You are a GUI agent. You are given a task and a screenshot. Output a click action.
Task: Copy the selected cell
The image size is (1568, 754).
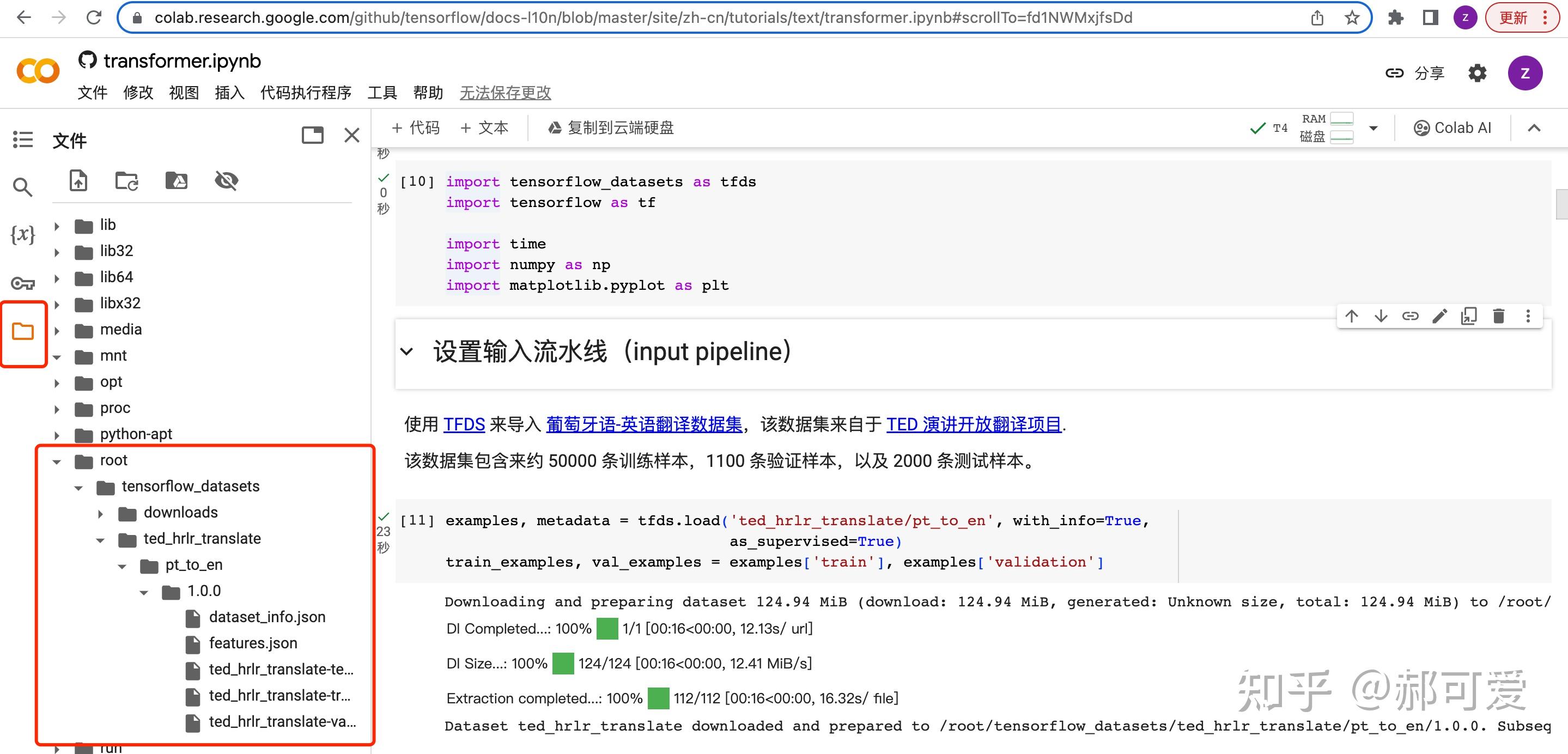[x=1469, y=316]
